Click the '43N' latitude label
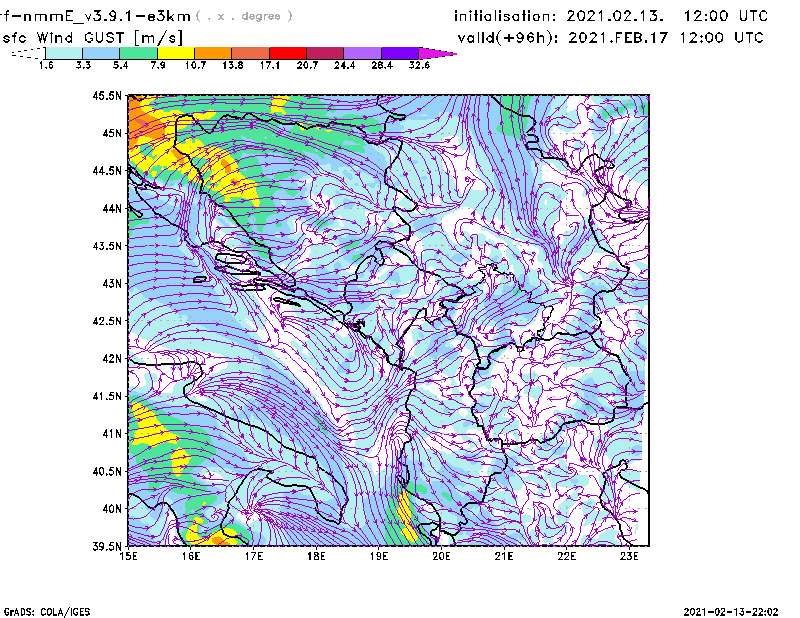The image size is (800, 618). (x=112, y=283)
